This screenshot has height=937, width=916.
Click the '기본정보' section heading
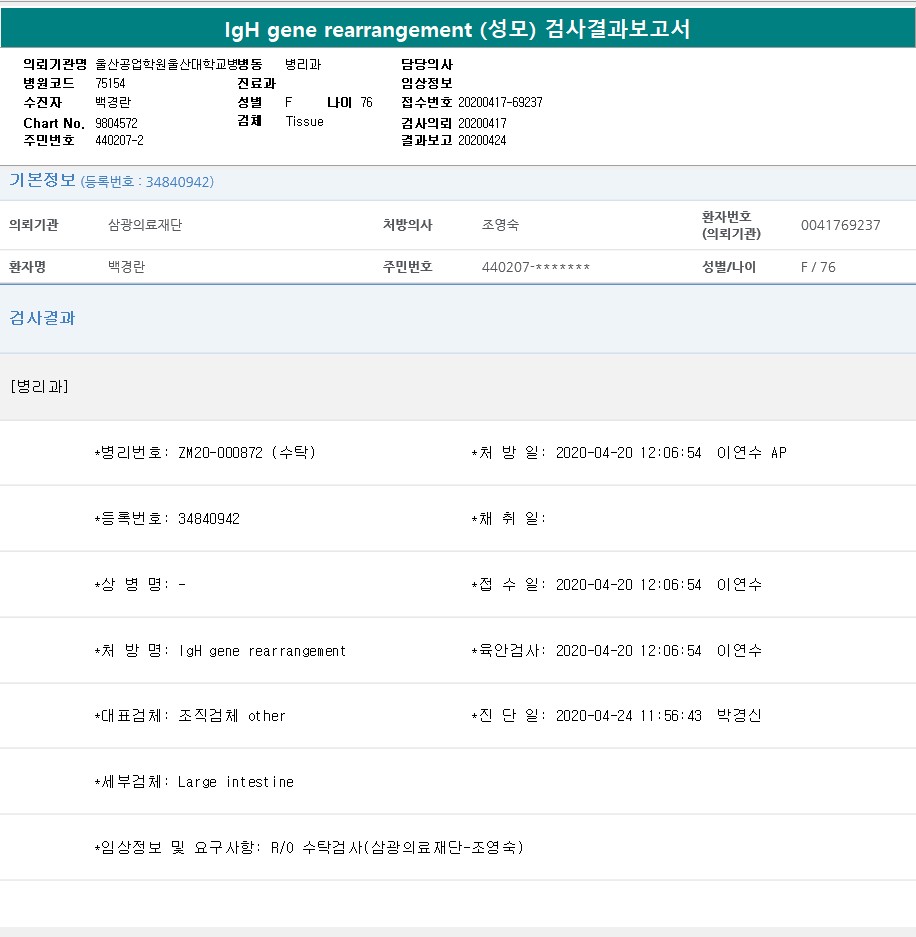click(42, 180)
